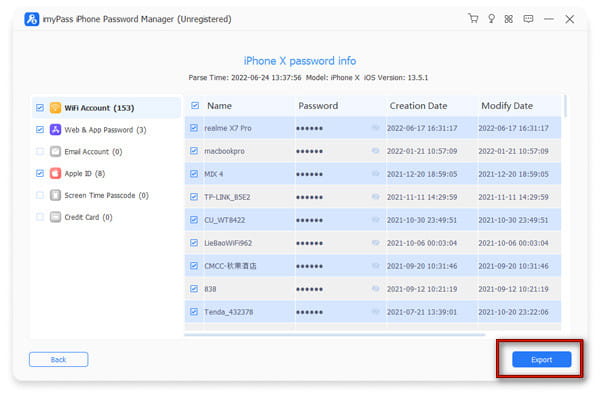Uncheck the WiFi Account category checkbox
The image size is (600, 393).
click(40, 108)
